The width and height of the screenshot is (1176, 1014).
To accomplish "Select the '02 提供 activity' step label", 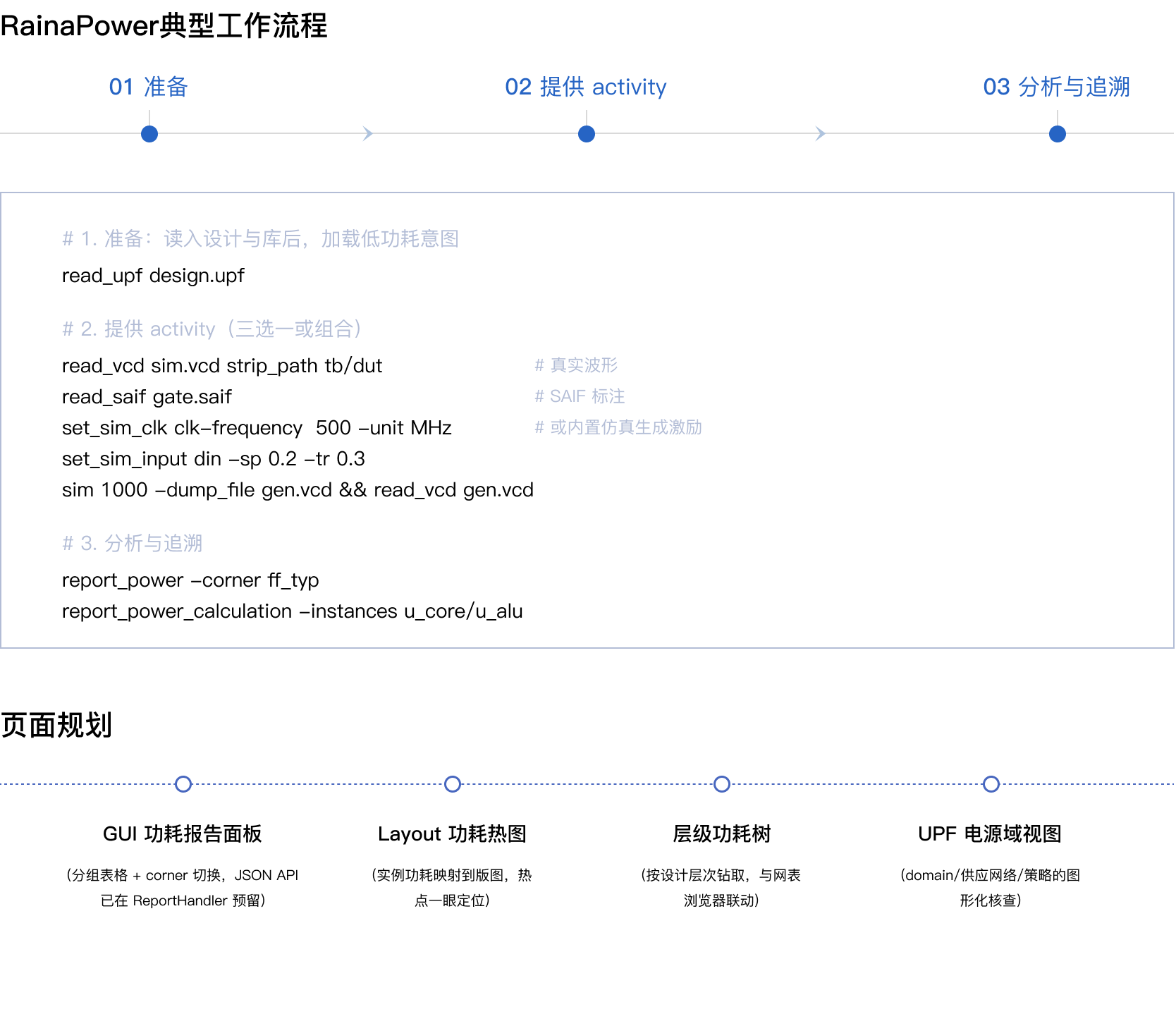I will pyautogui.click(x=586, y=87).
